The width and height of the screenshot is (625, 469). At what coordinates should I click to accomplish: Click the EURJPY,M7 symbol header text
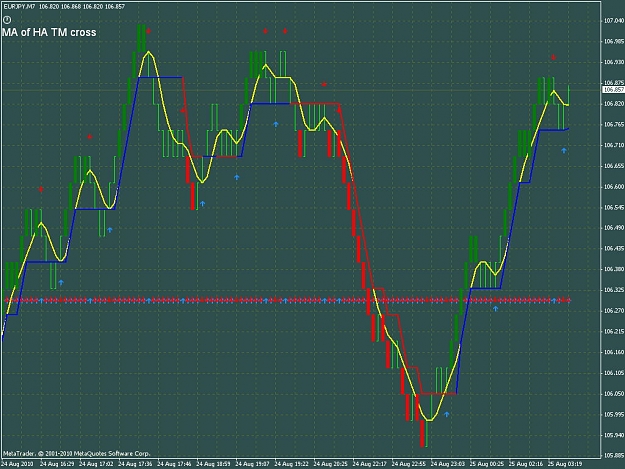click(19, 7)
